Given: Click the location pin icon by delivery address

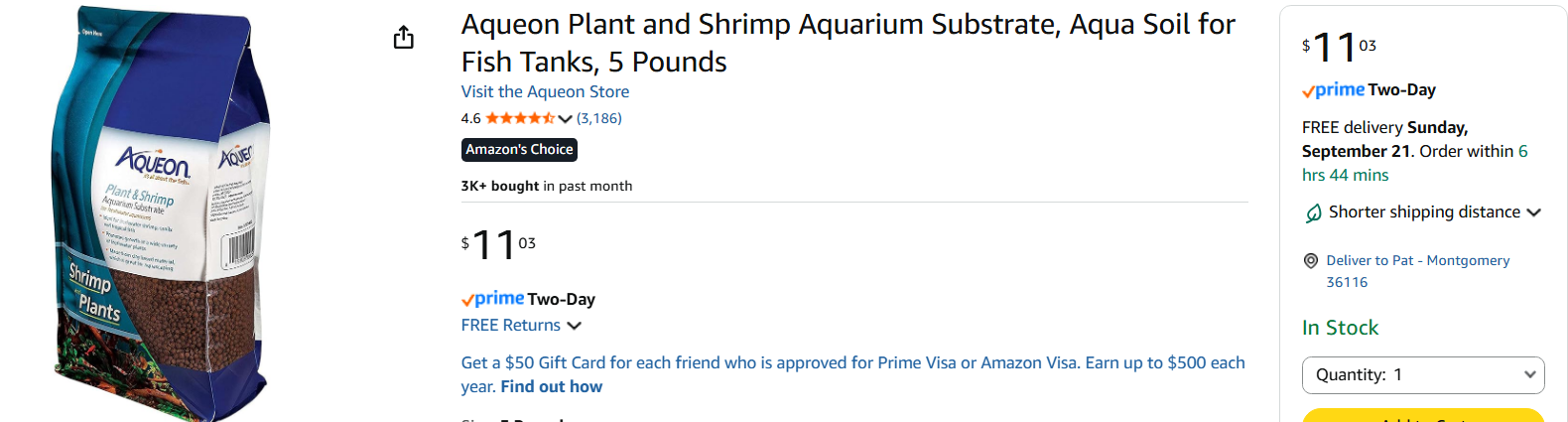Looking at the screenshot, I should 1311,261.
